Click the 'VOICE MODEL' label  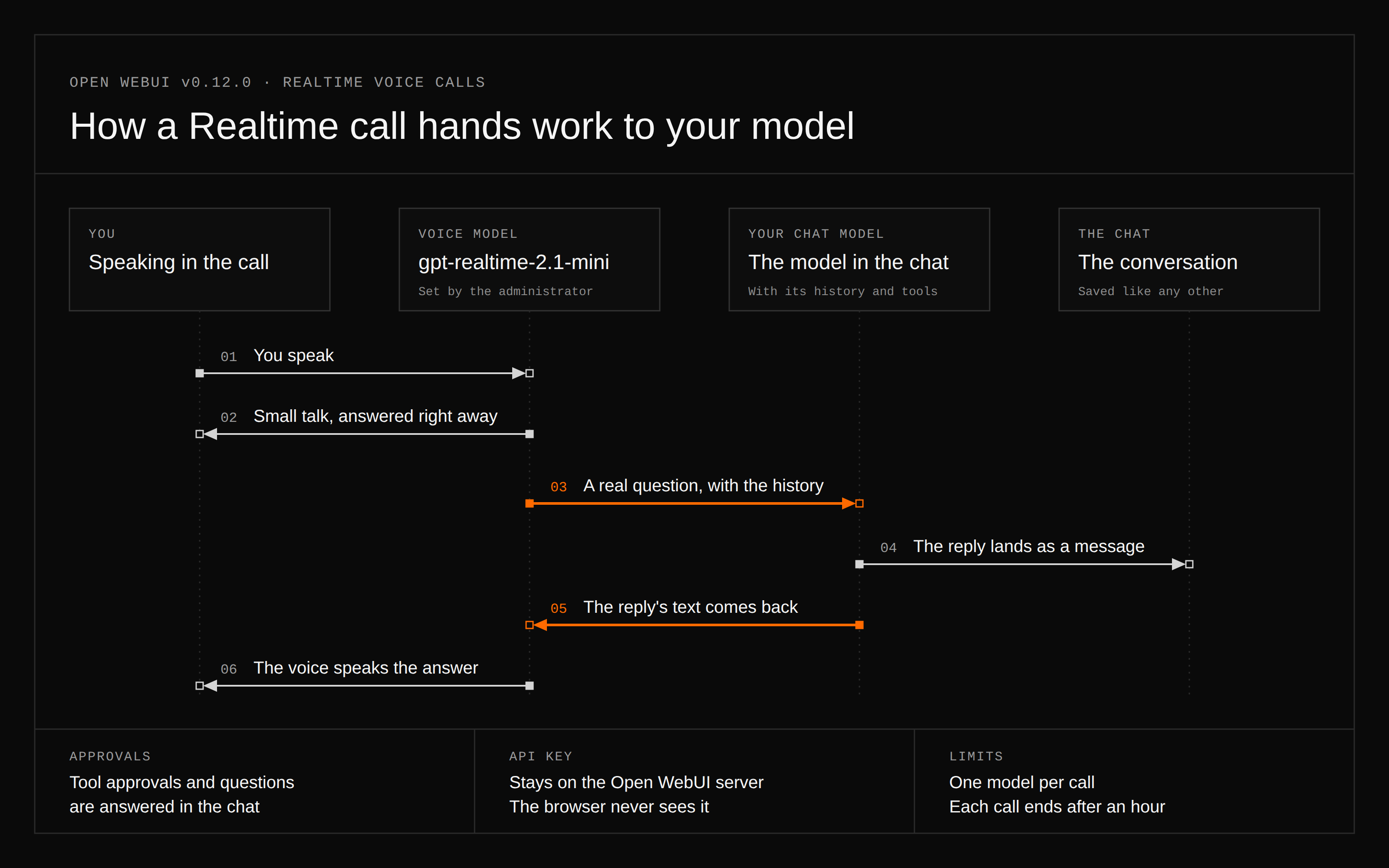[x=468, y=233]
